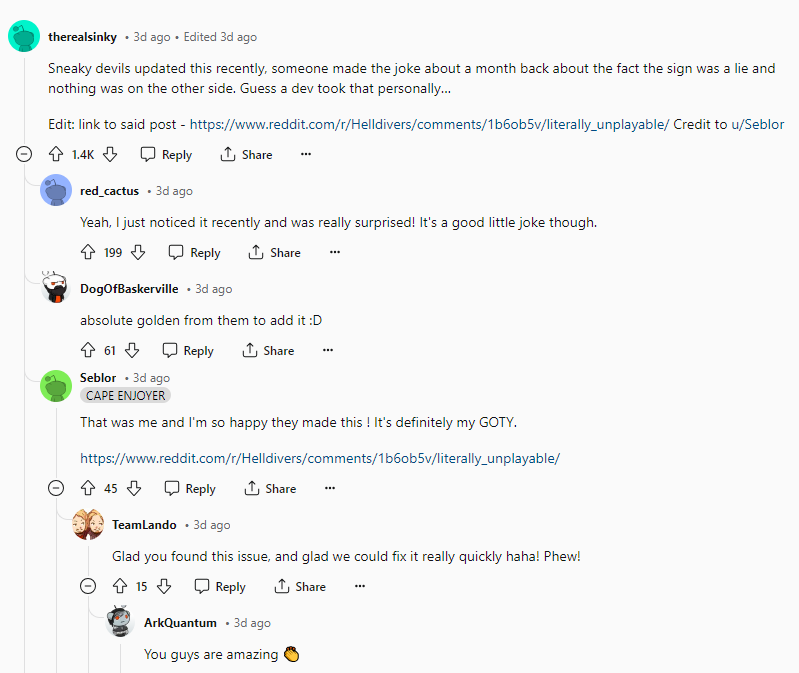
Task: Downvote TeamLando's comment
Action: [164, 586]
